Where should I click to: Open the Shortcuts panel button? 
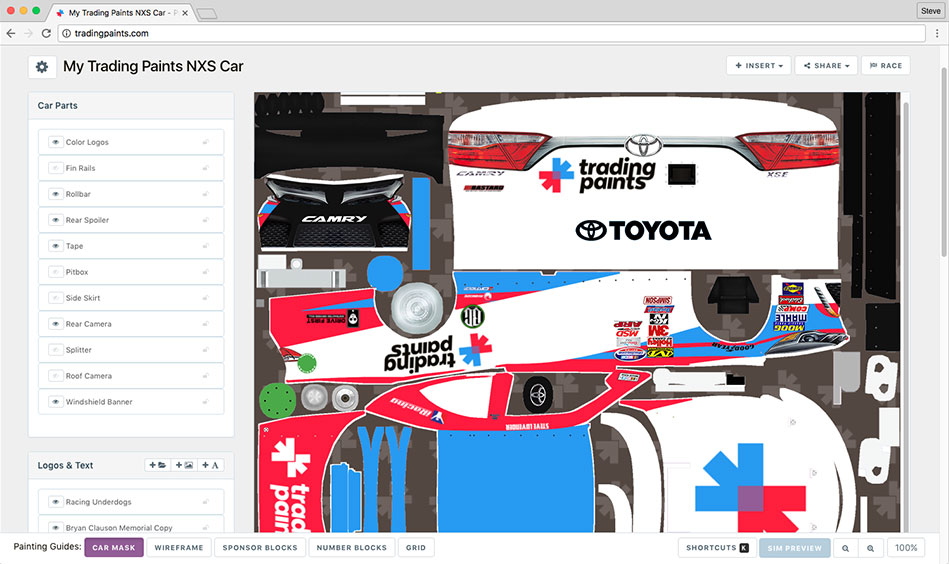click(717, 548)
